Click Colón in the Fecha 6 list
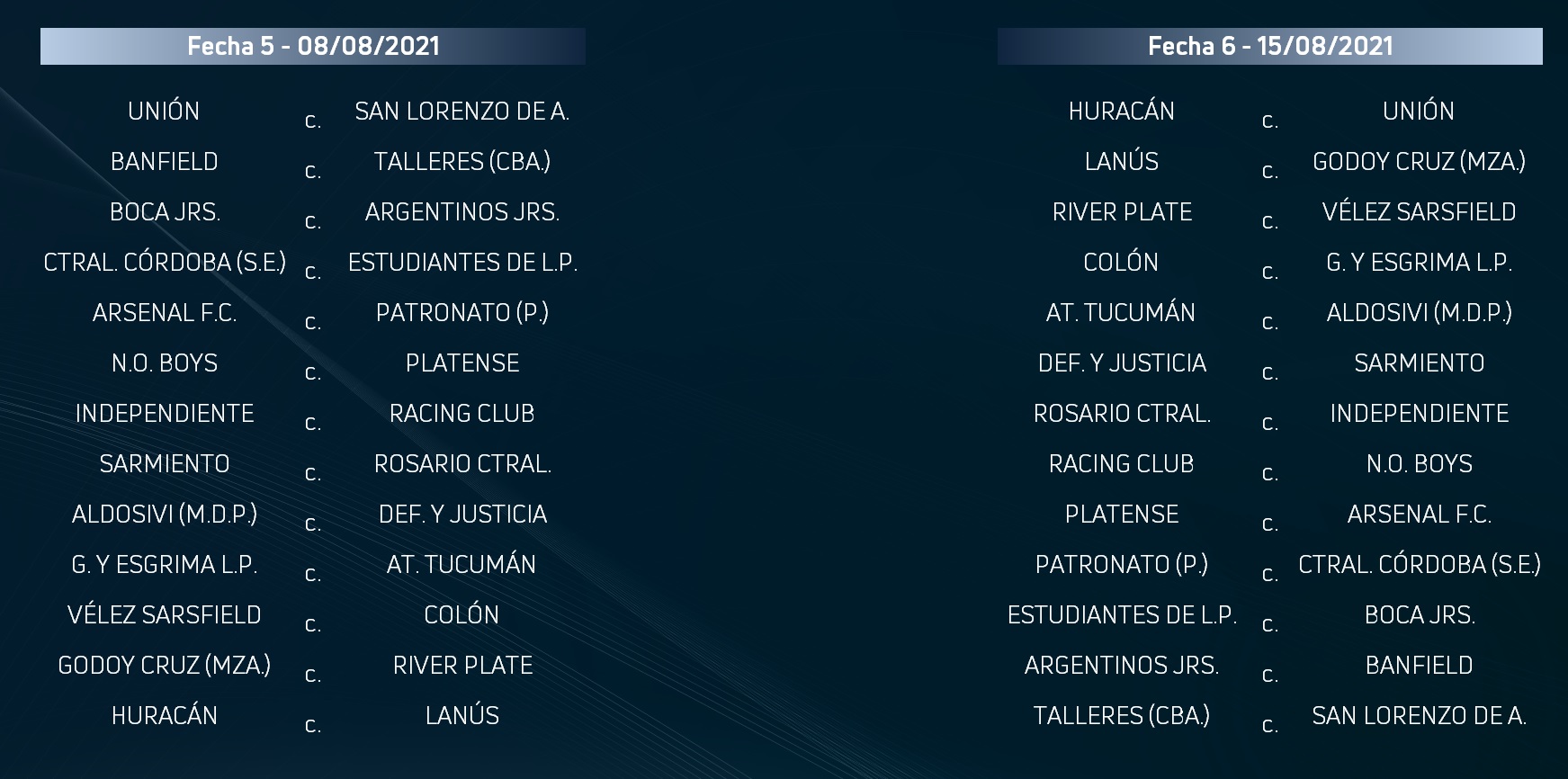1568x779 pixels. (x=1121, y=263)
